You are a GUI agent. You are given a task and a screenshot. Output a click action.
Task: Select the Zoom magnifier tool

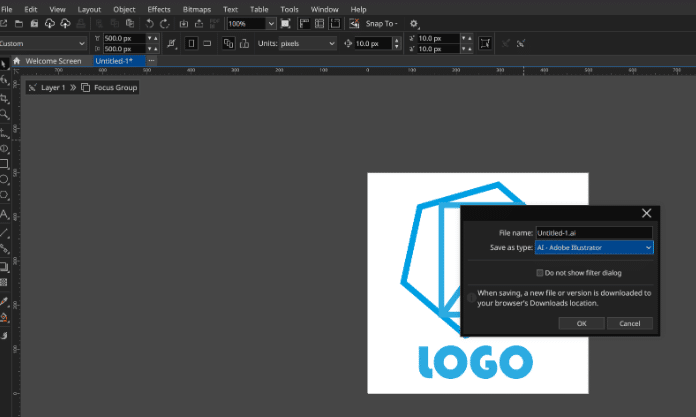[4, 114]
